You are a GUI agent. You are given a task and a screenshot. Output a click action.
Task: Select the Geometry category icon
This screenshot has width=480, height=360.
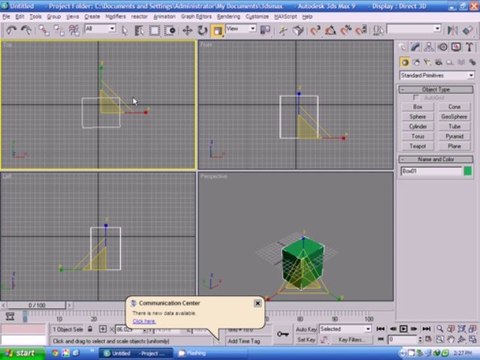click(405, 62)
